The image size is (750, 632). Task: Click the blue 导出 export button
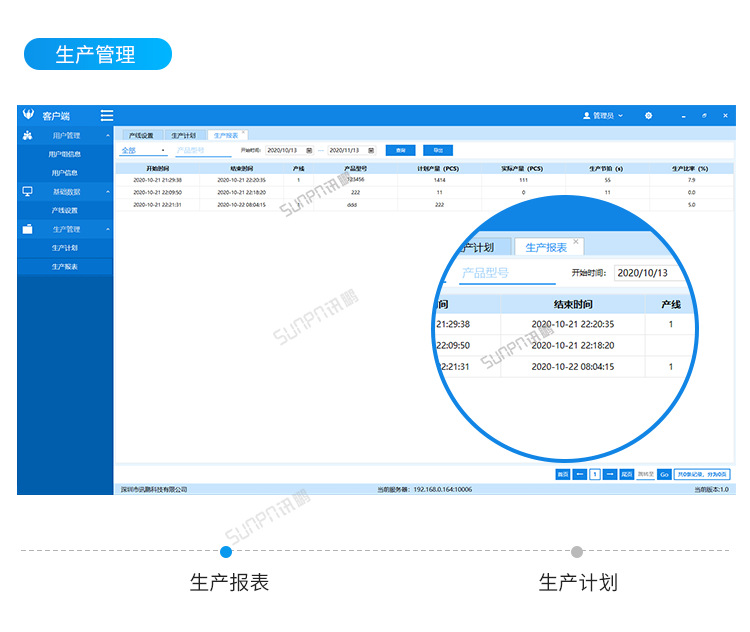[438, 150]
